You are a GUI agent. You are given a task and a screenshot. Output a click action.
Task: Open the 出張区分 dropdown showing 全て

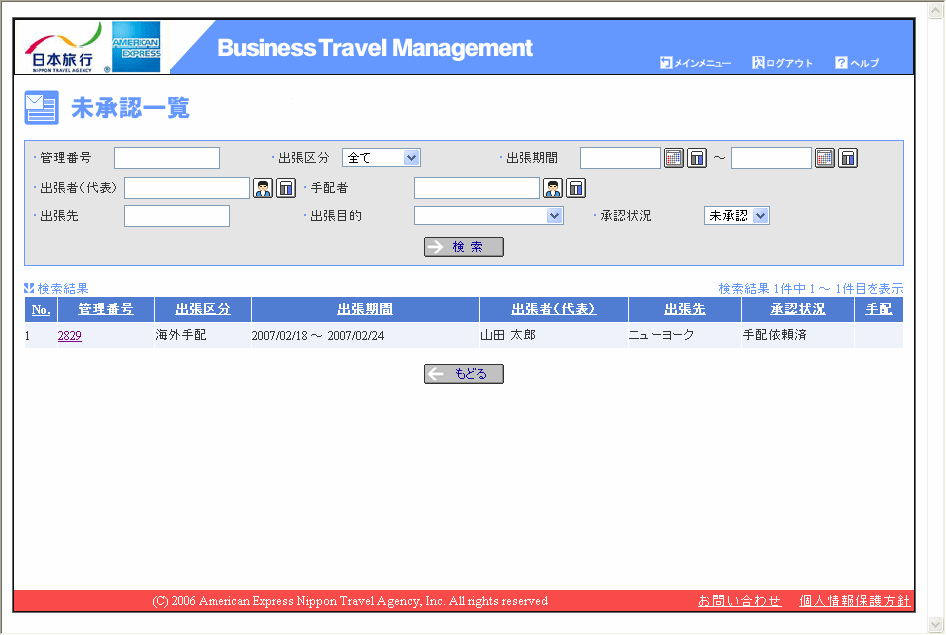click(x=381, y=158)
